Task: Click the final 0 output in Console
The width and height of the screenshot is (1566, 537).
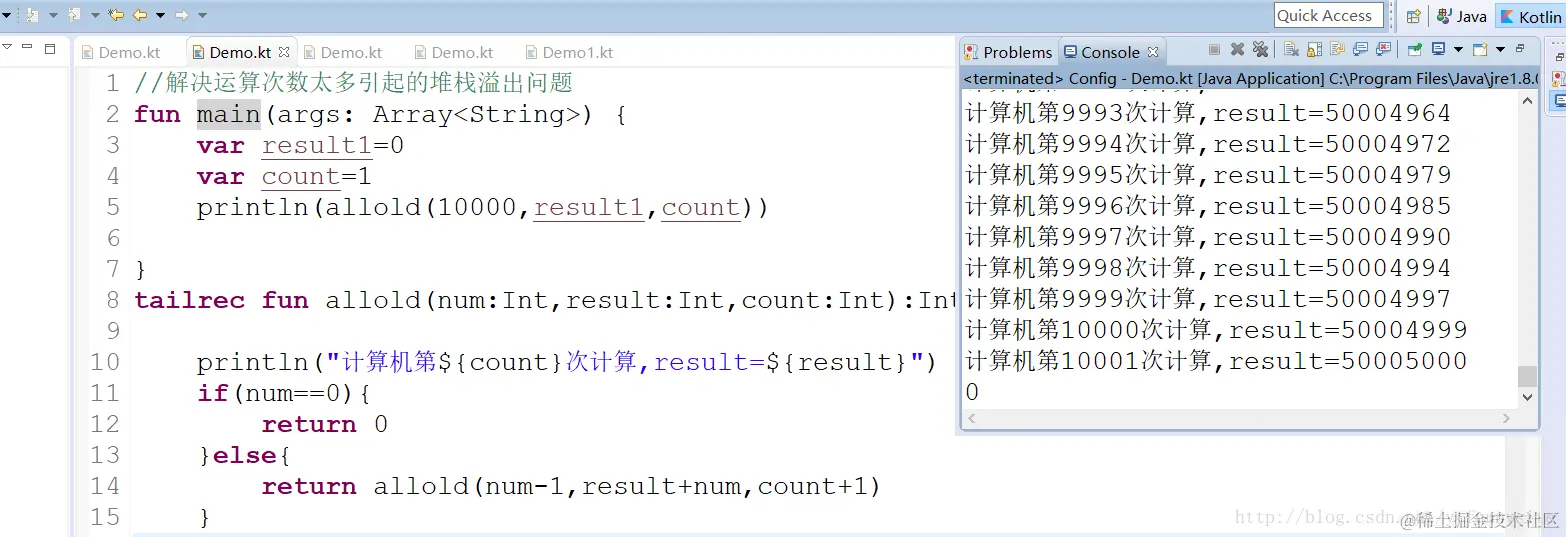Action: (972, 392)
